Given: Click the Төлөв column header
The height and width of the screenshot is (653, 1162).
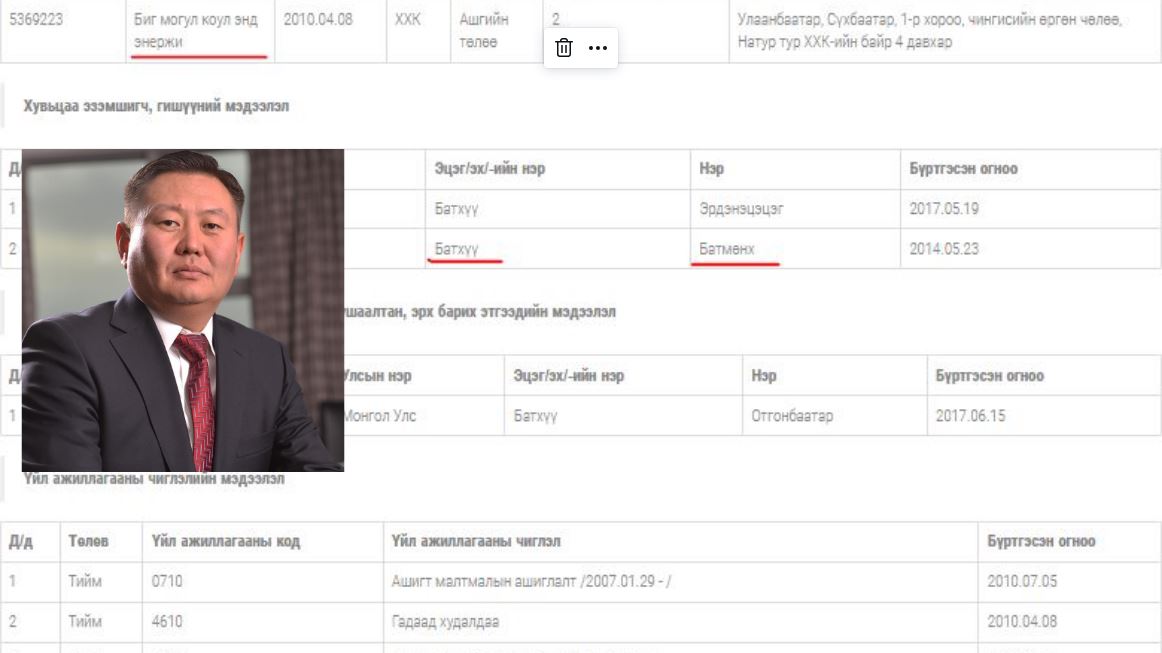Looking at the screenshot, I should pos(88,541).
